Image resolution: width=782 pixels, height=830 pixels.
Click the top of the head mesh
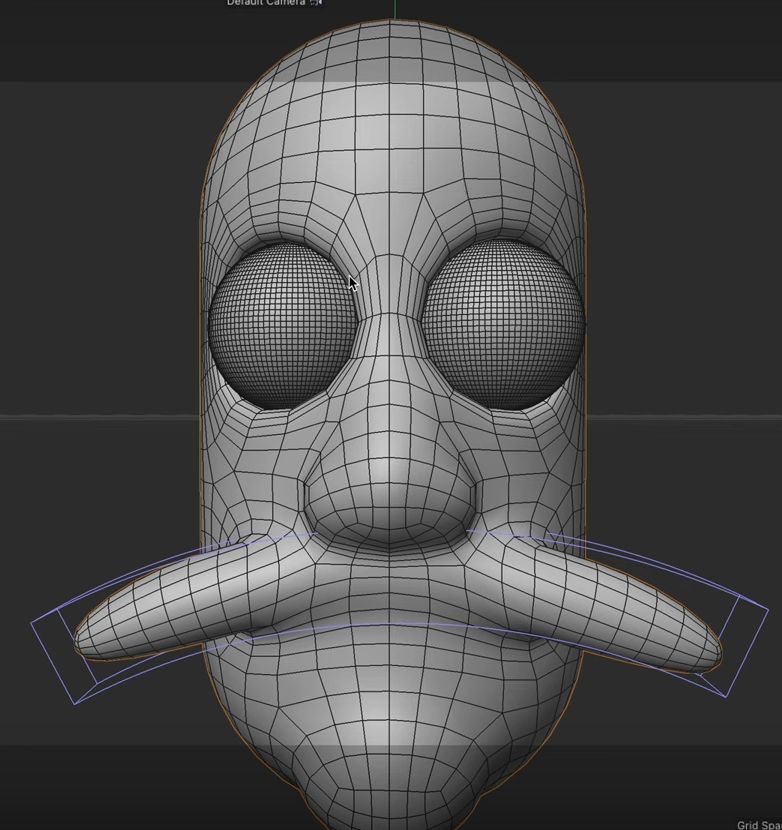coord(390,28)
